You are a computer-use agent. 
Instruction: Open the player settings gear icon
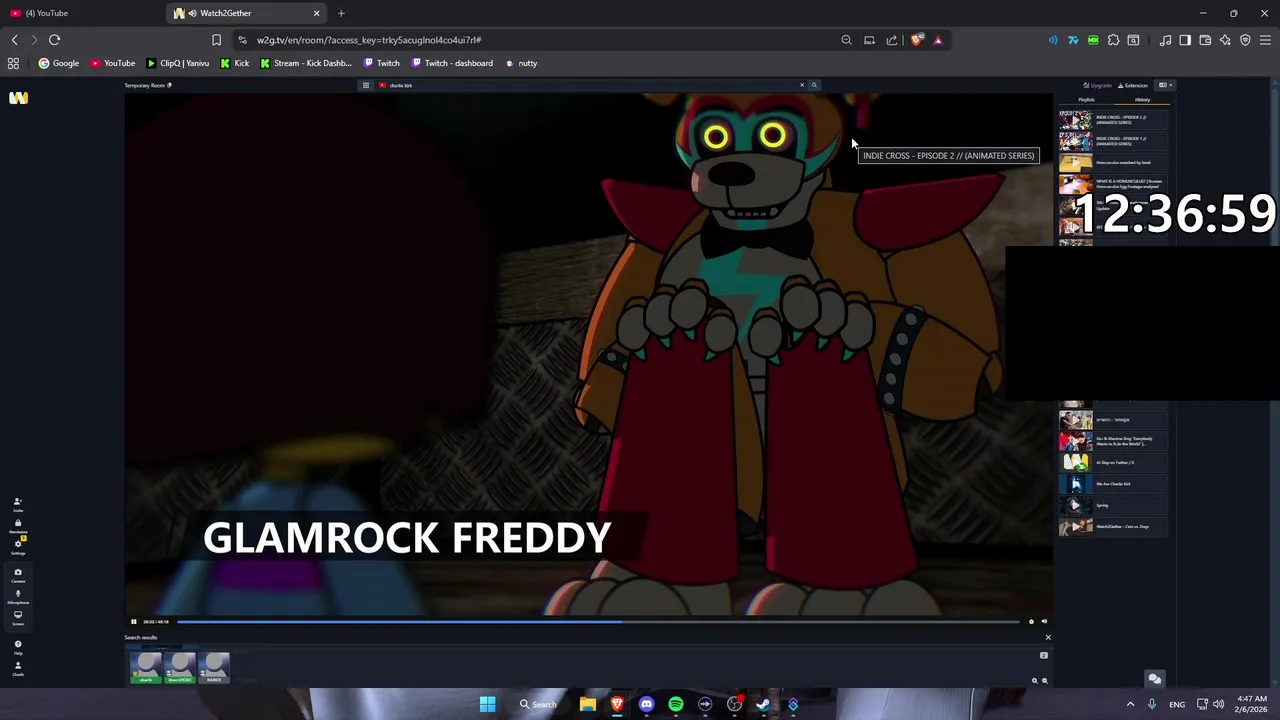click(1031, 621)
